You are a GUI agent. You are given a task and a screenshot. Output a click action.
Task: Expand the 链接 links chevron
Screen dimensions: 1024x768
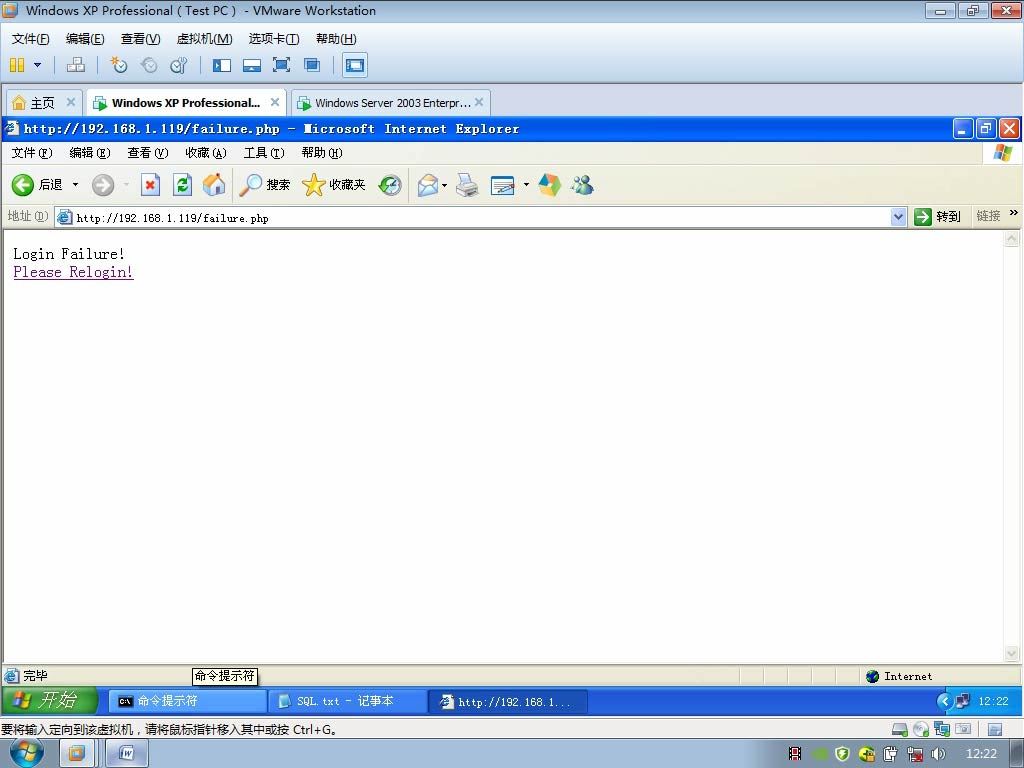point(1014,213)
